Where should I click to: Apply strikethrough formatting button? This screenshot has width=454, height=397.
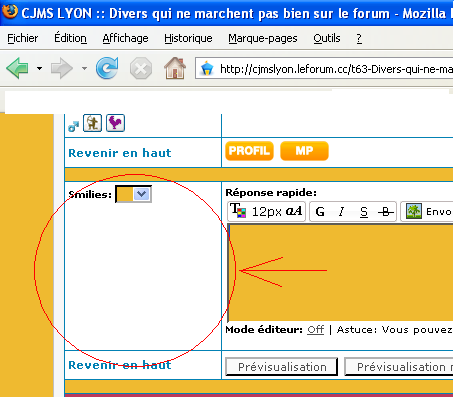coord(386,212)
